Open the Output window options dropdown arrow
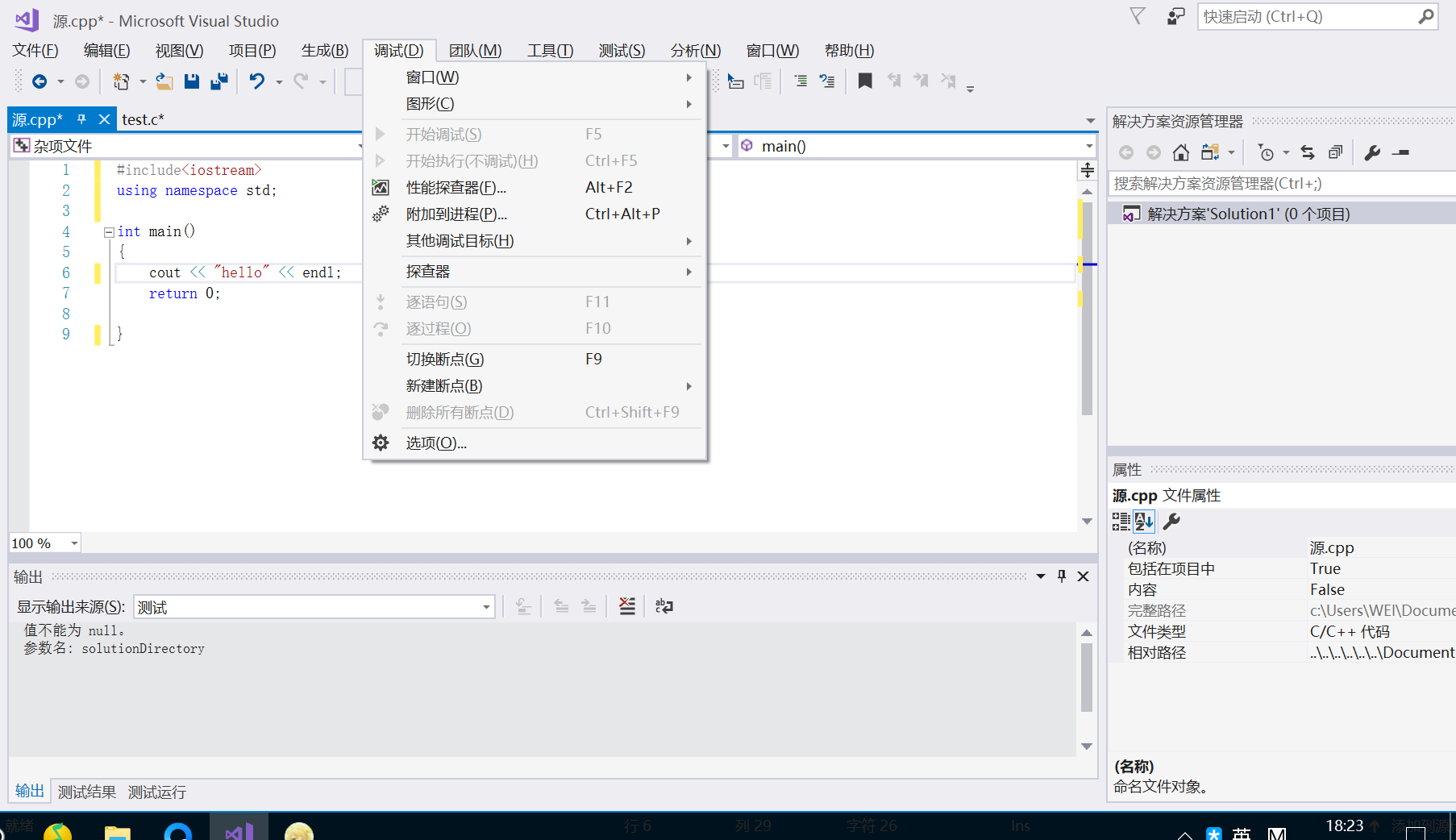The image size is (1456, 840). pos(1041,576)
